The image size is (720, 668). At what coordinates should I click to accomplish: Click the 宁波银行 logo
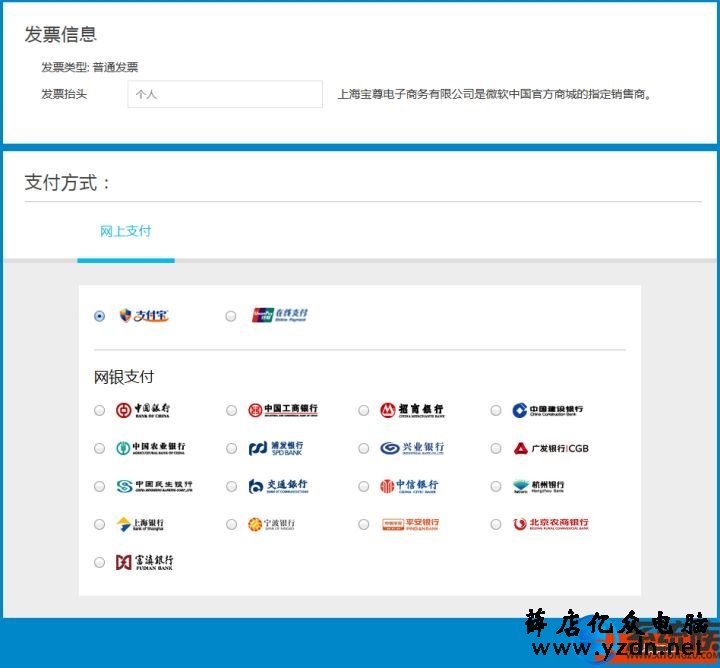(x=271, y=524)
